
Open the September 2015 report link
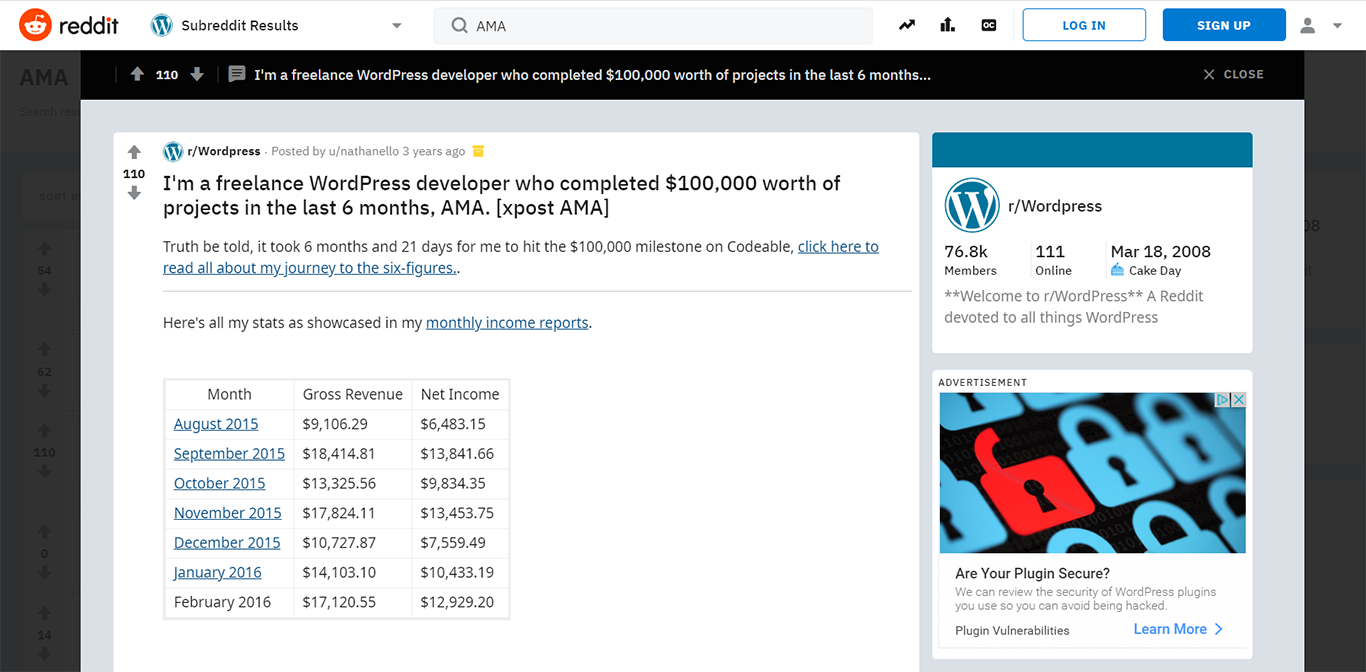(229, 454)
